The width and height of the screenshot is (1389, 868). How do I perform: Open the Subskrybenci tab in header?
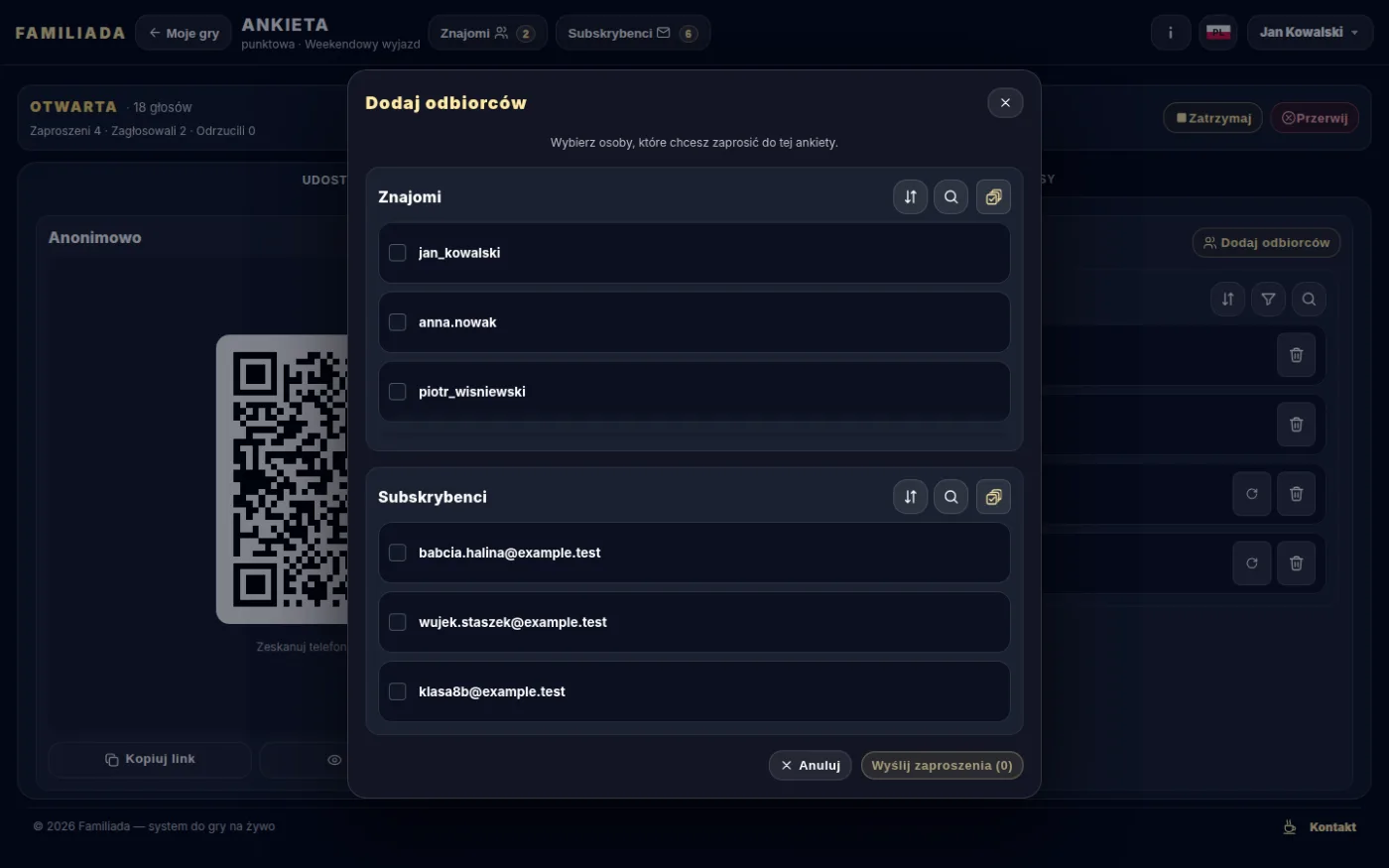coord(633,33)
